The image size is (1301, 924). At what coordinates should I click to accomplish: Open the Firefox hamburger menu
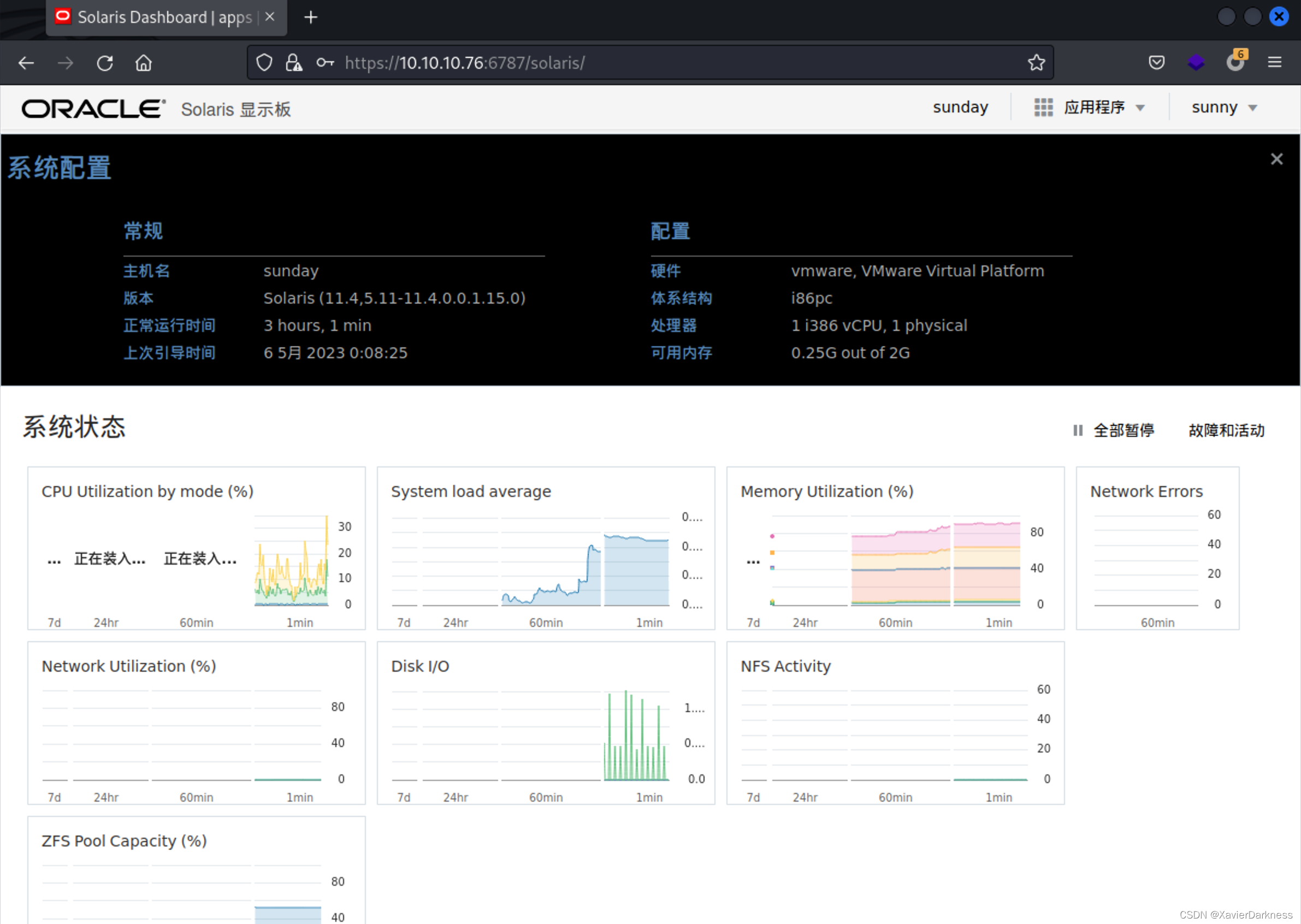pos(1275,63)
